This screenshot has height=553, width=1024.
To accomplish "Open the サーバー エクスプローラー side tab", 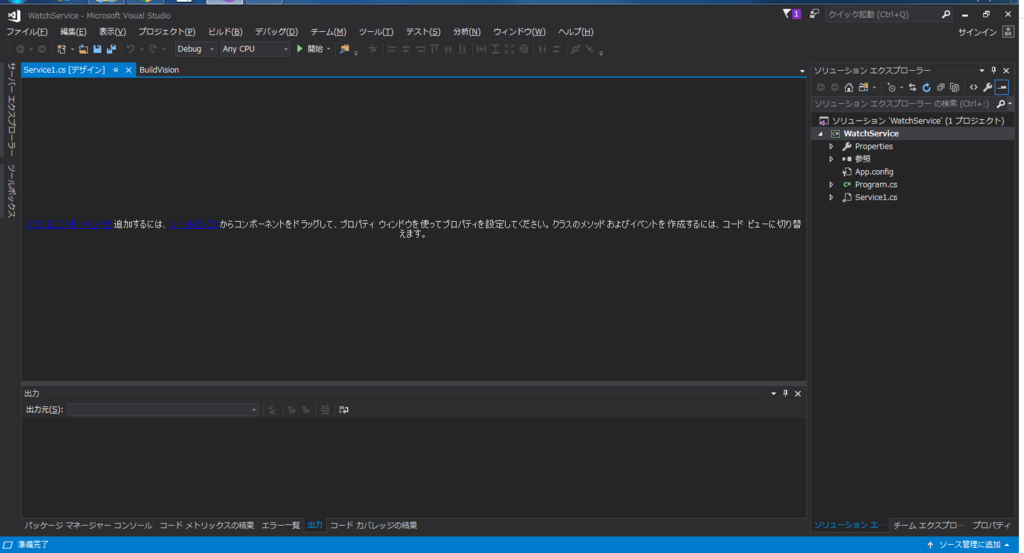I will click(11, 109).
